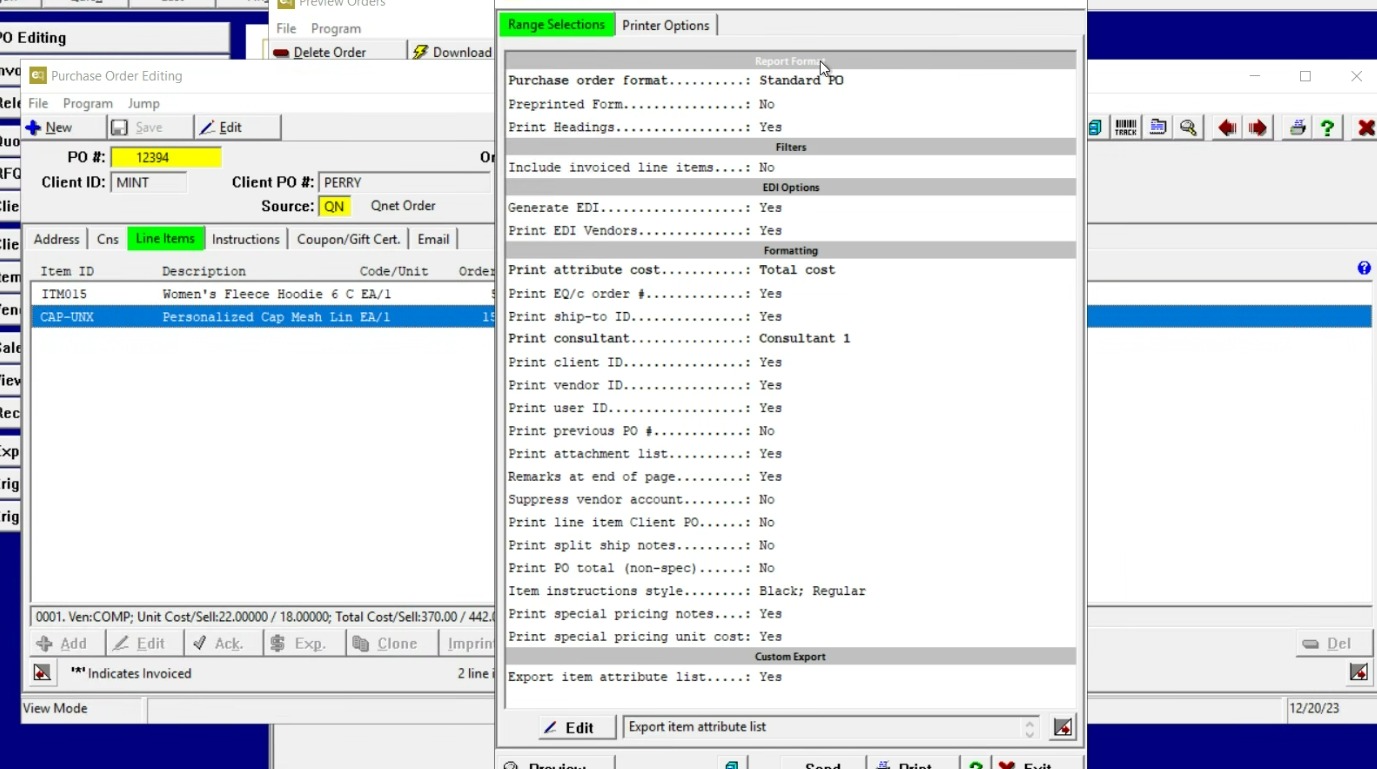Select the Remarks at end of page row
This screenshot has width=1377, height=769.
click(x=790, y=476)
